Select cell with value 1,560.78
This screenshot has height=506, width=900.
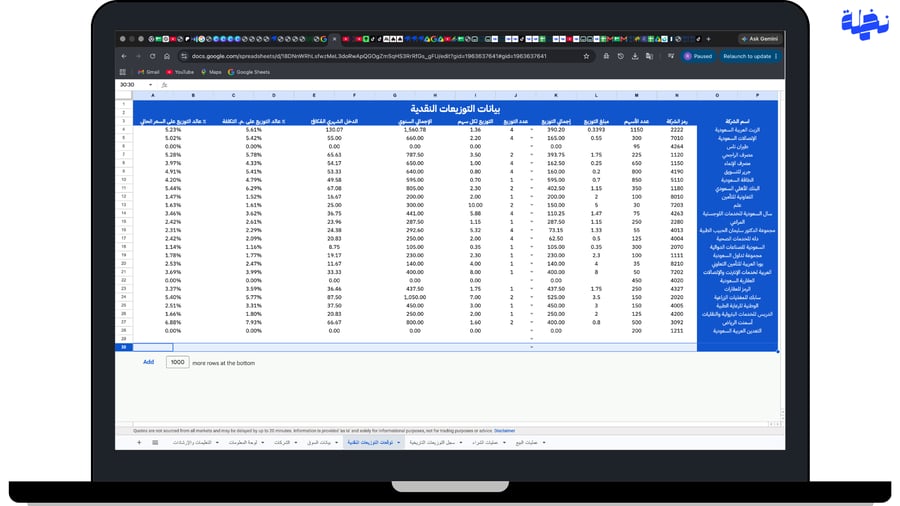click(415, 130)
